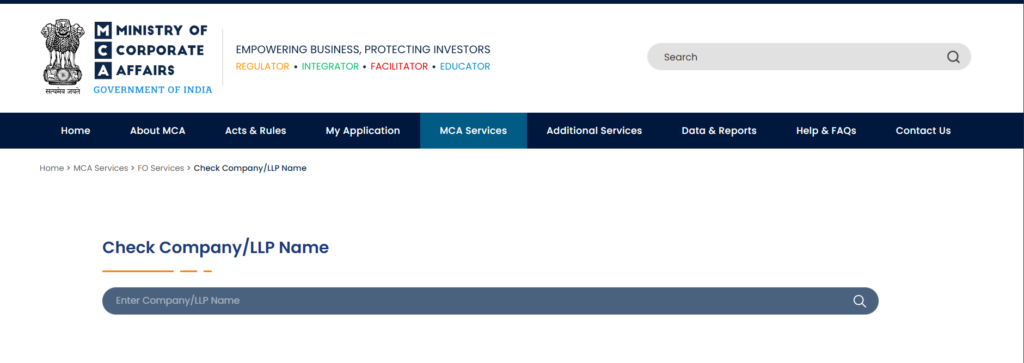Click the Check Company/LLP Name breadcrumb
The width and height of the screenshot is (1024, 363).
click(x=250, y=168)
